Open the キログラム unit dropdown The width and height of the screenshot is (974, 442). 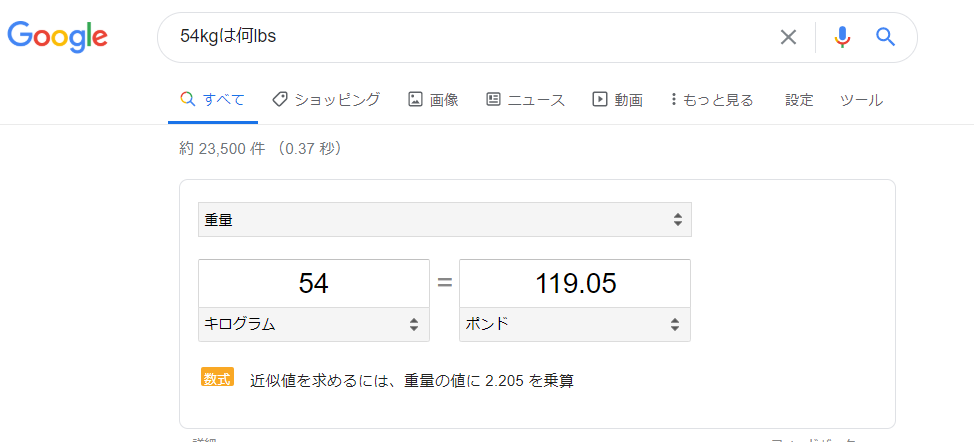point(314,324)
